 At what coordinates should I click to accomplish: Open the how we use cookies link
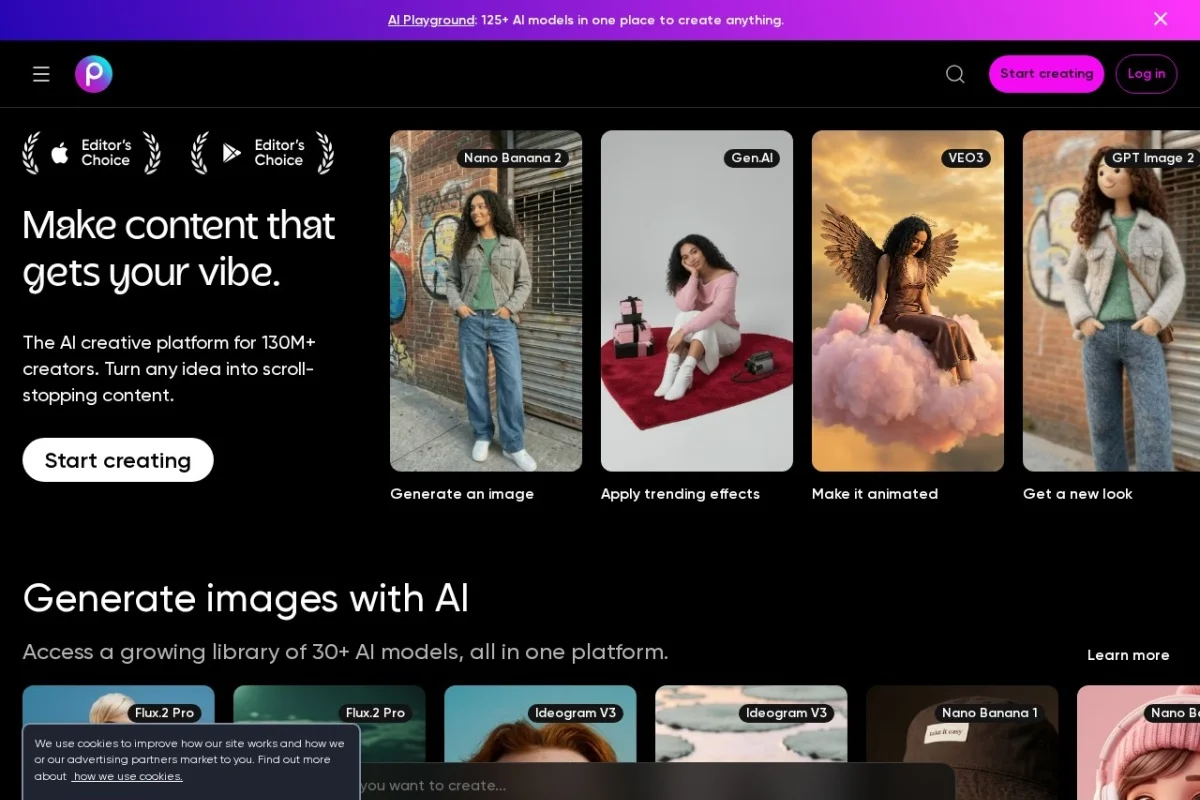(x=127, y=777)
